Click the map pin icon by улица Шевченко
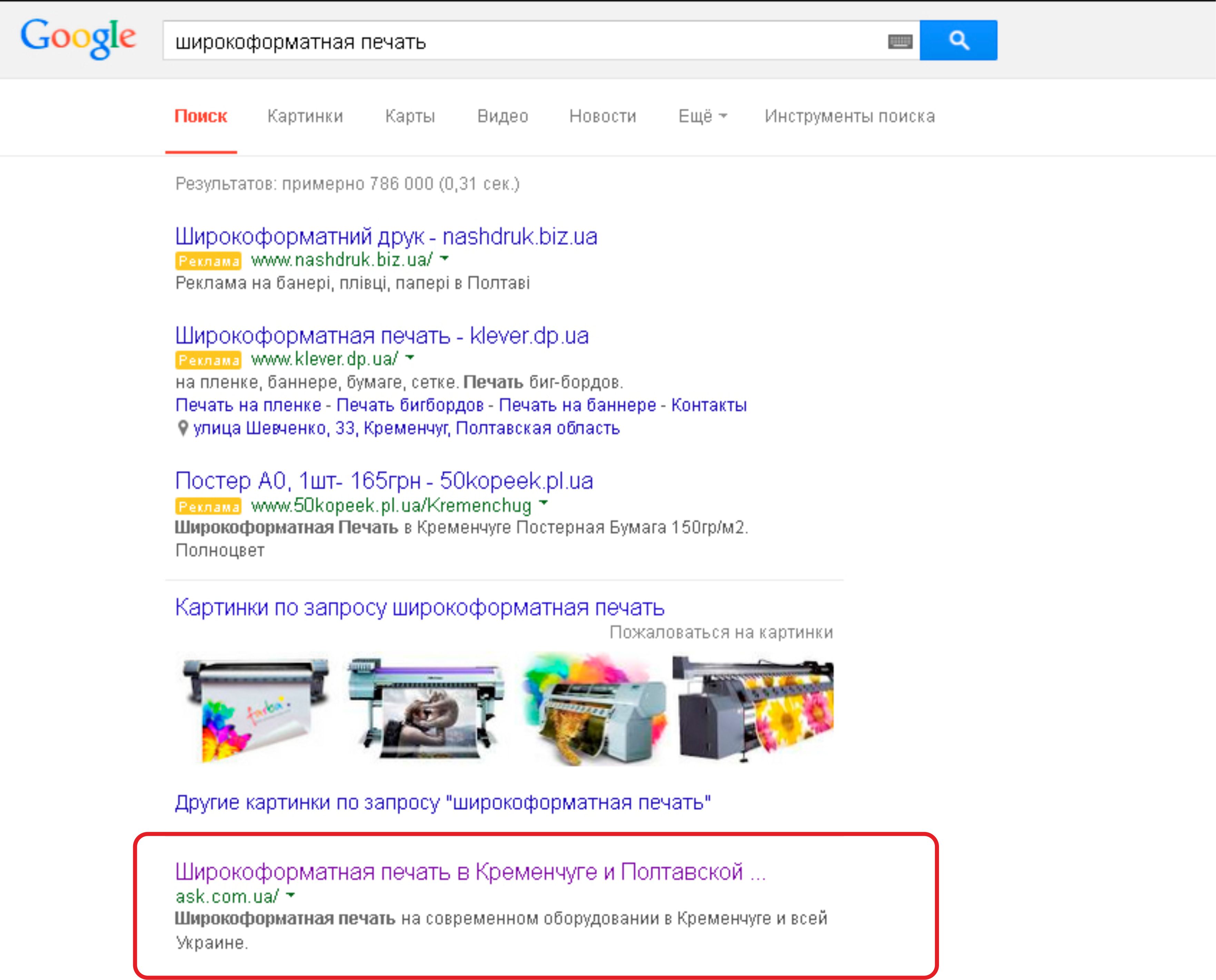 [182, 429]
